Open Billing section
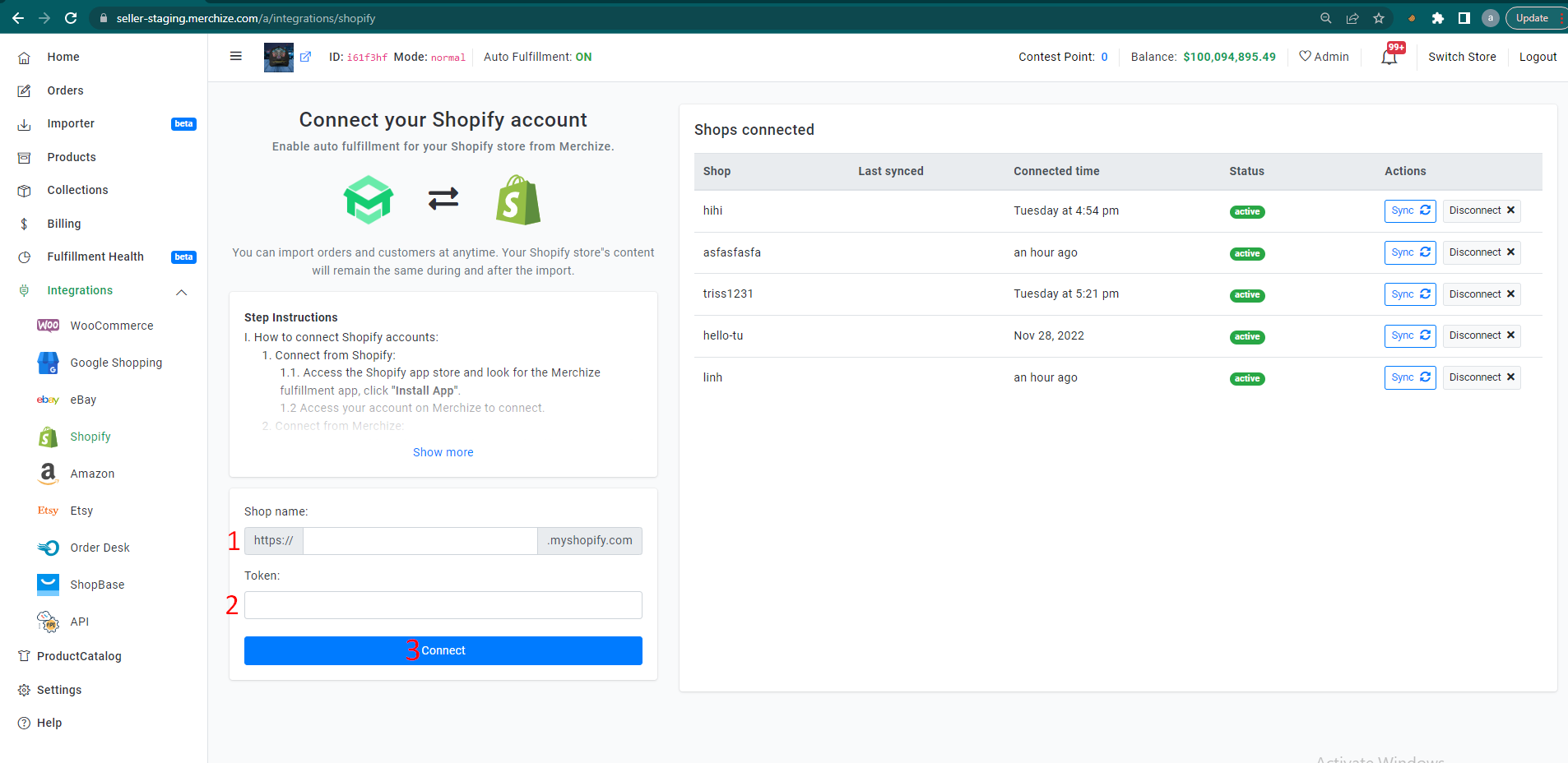 click(63, 224)
